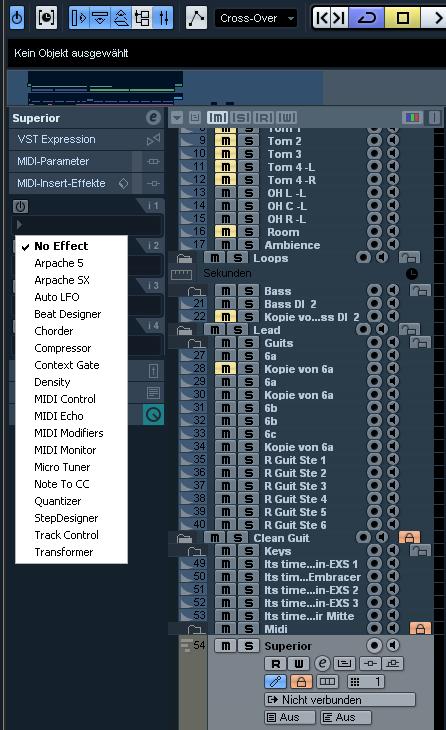Click the power button icon in toolbar
This screenshot has width=446, height=730.
coord(17,18)
